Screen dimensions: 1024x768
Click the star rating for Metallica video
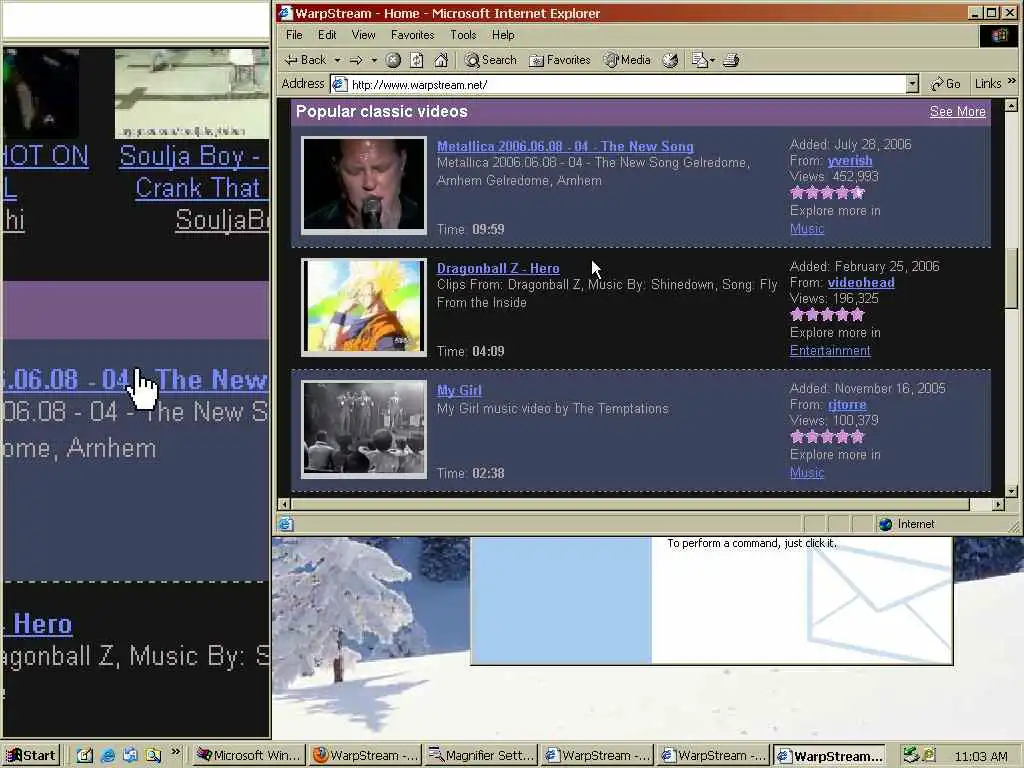pos(827,193)
